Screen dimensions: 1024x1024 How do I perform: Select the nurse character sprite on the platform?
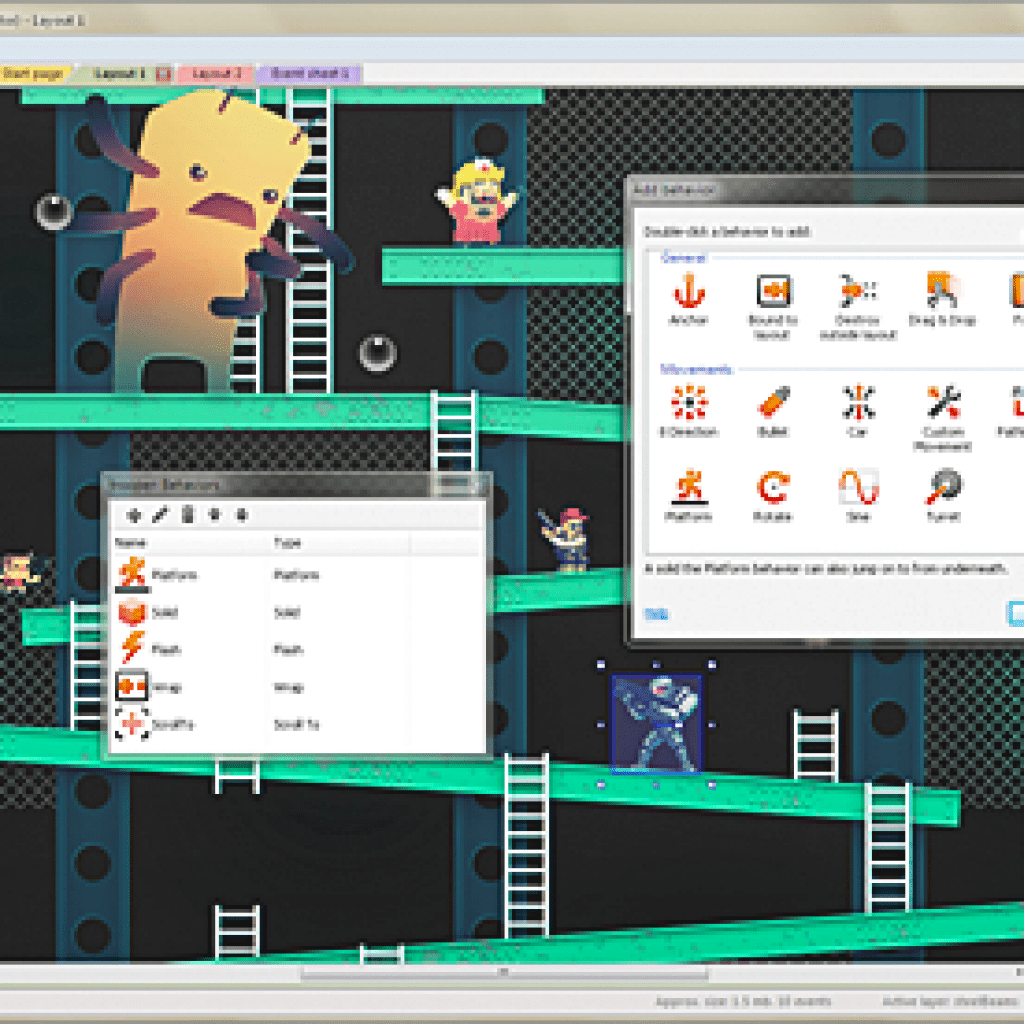click(x=477, y=201)
